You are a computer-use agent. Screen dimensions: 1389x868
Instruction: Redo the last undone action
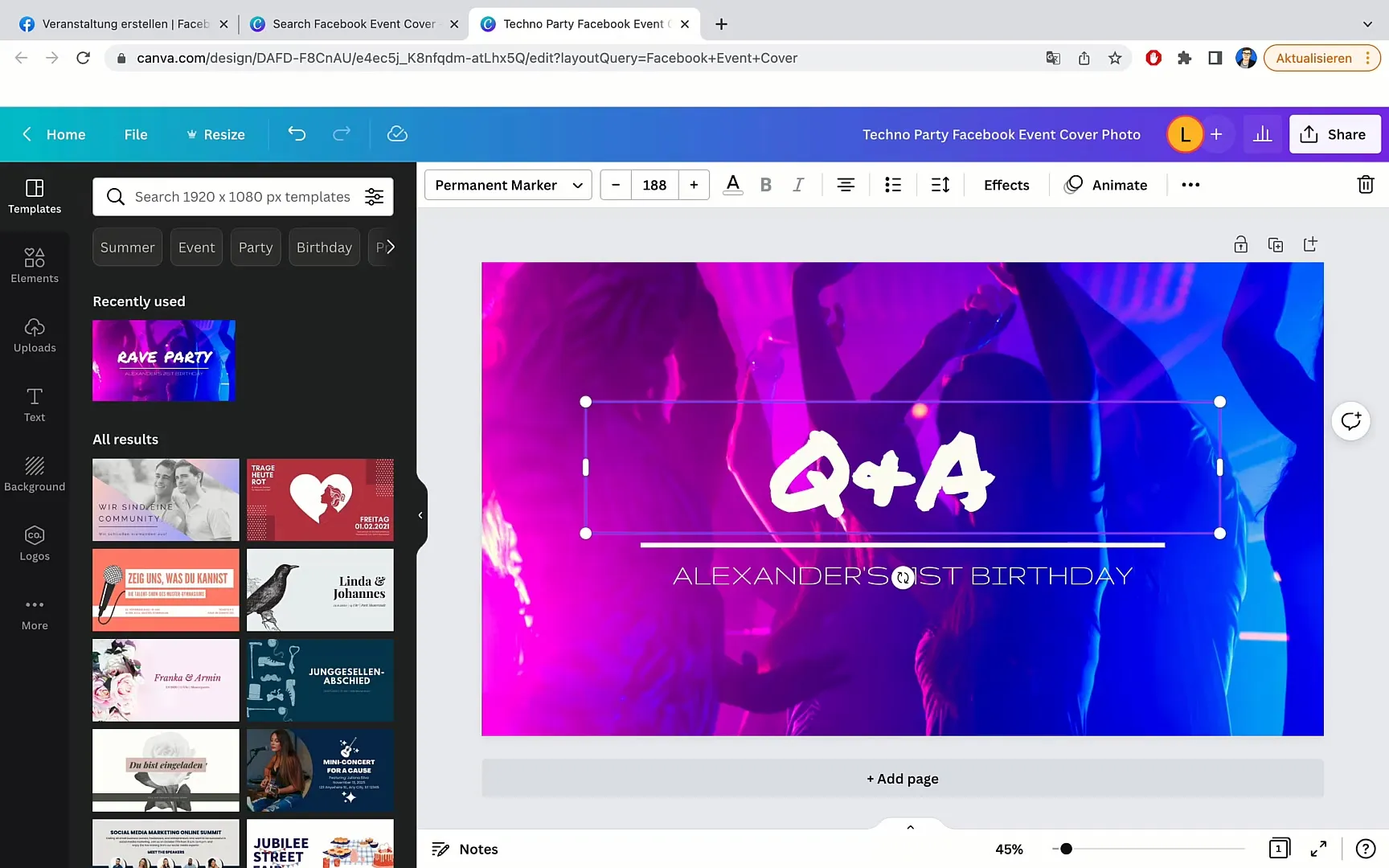342,134
